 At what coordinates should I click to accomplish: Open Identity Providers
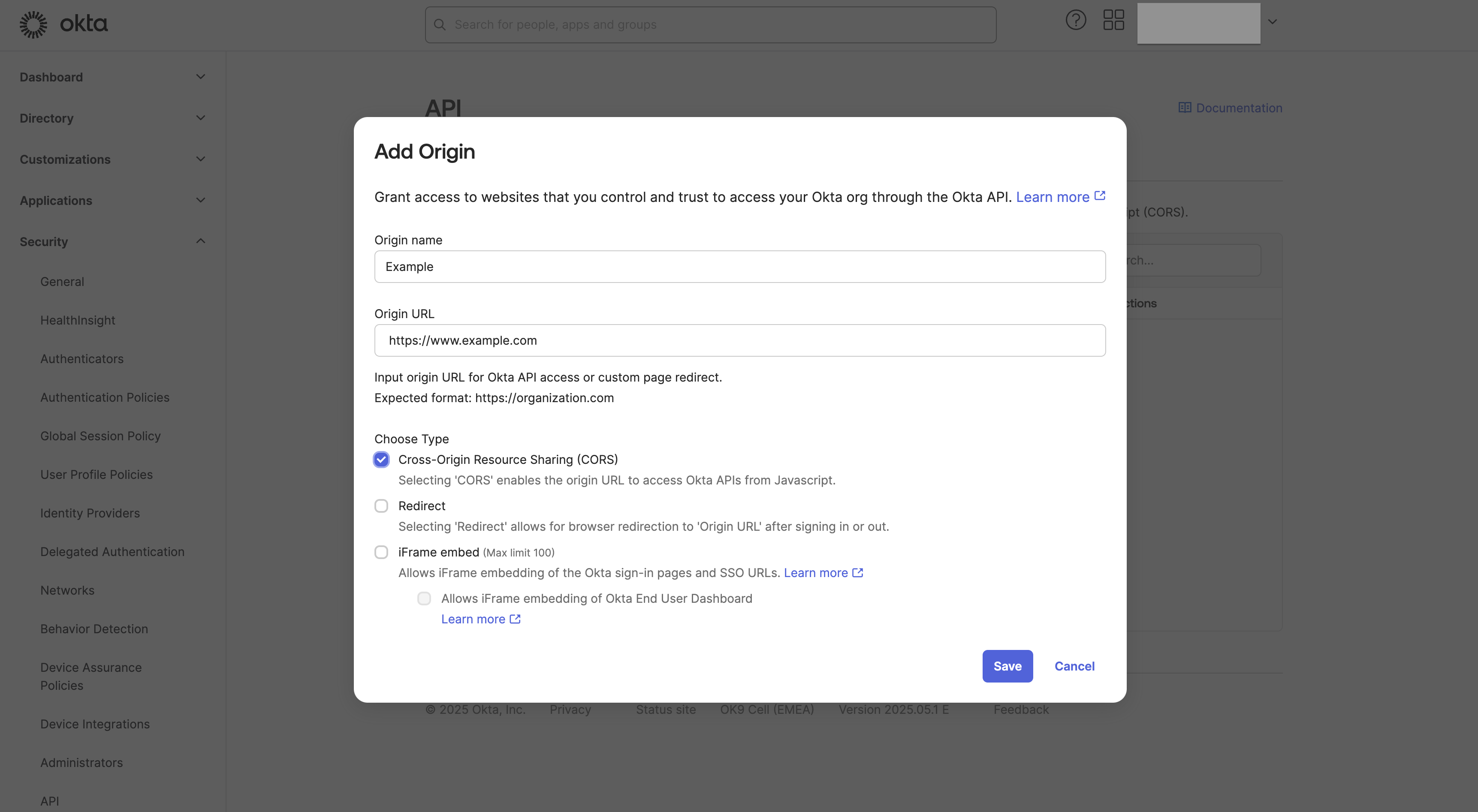pyautogui.click(x=90, y=513)
